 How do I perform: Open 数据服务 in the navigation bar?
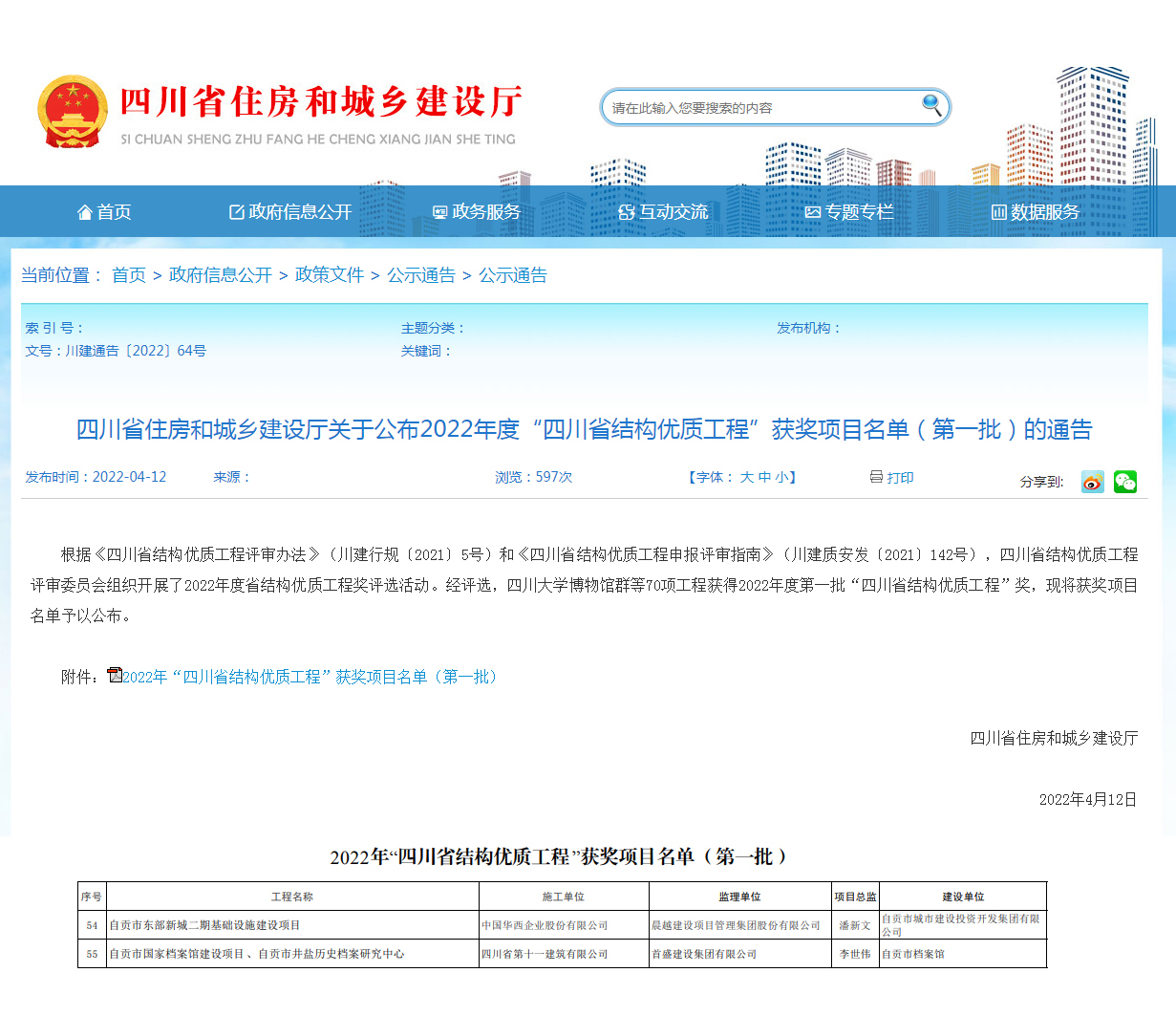pos(1036,212)
